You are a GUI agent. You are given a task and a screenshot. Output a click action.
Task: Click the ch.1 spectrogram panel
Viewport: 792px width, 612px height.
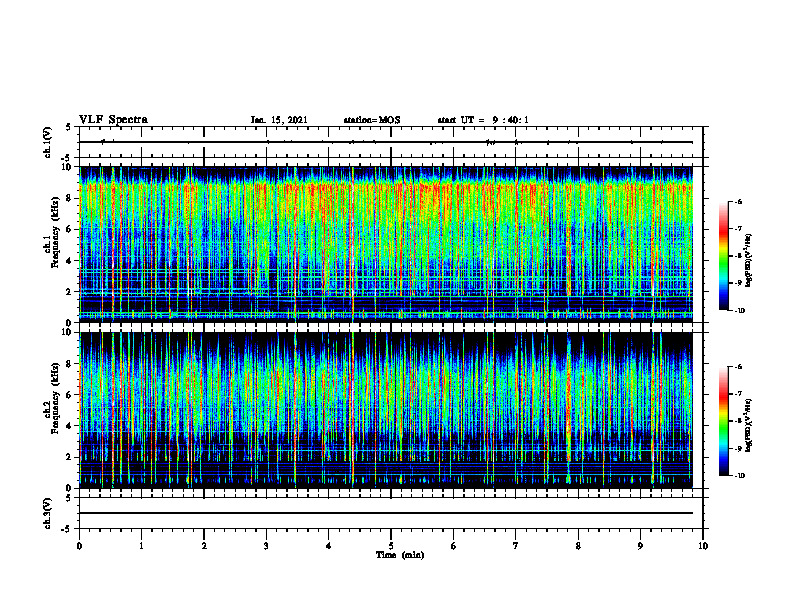(386, 244)
